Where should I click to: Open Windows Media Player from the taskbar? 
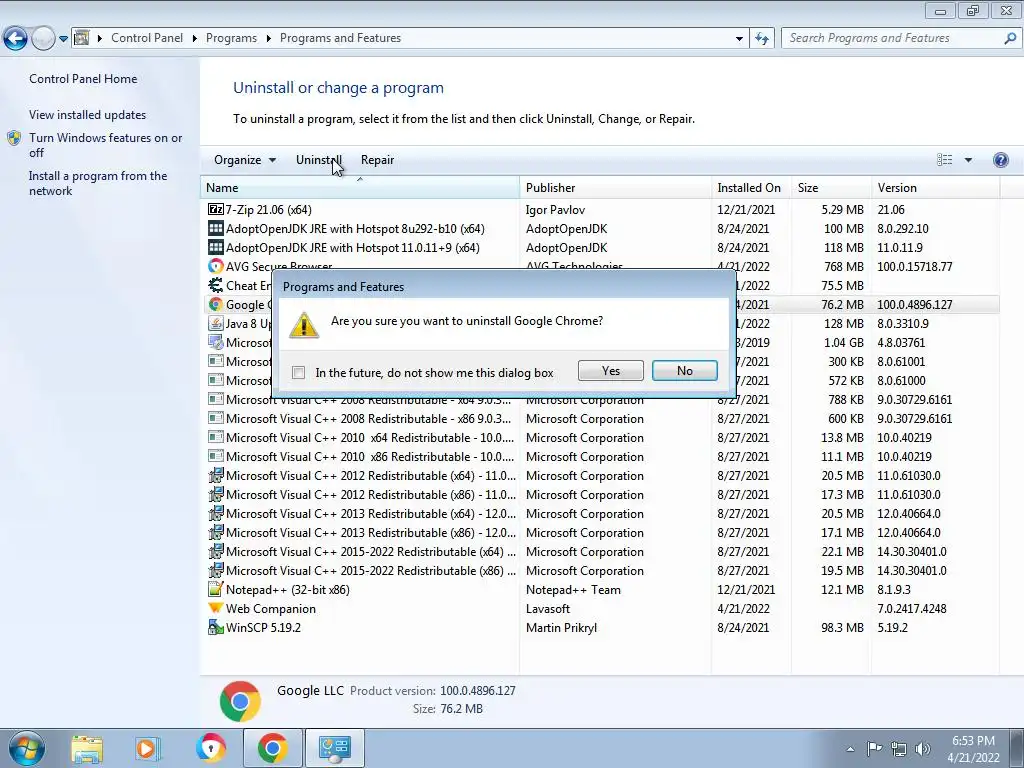148,748
